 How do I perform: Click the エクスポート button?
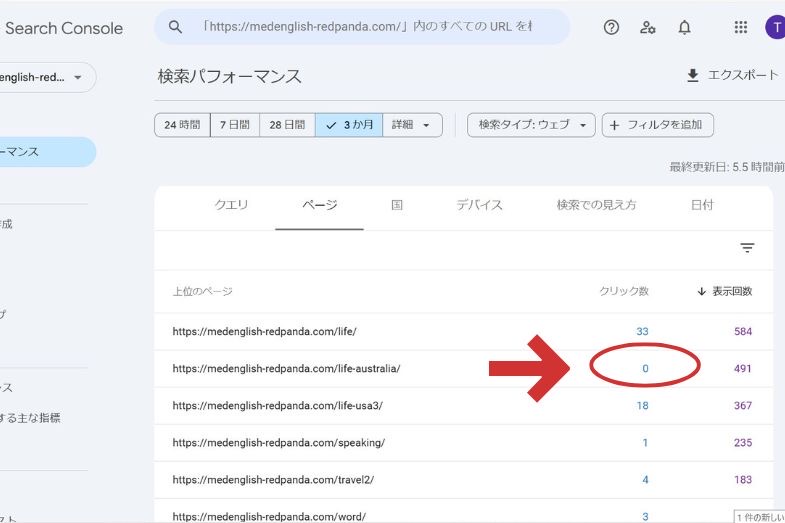732,76
